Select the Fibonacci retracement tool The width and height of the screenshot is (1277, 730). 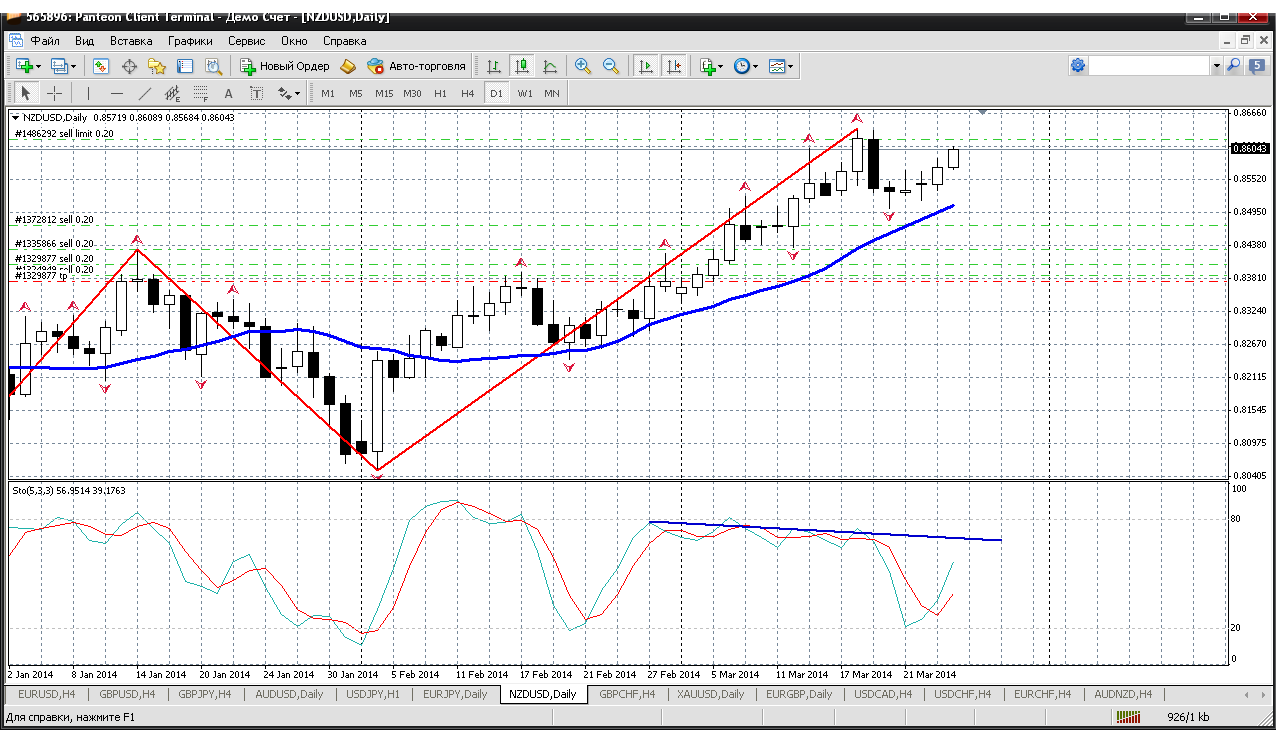200,93
